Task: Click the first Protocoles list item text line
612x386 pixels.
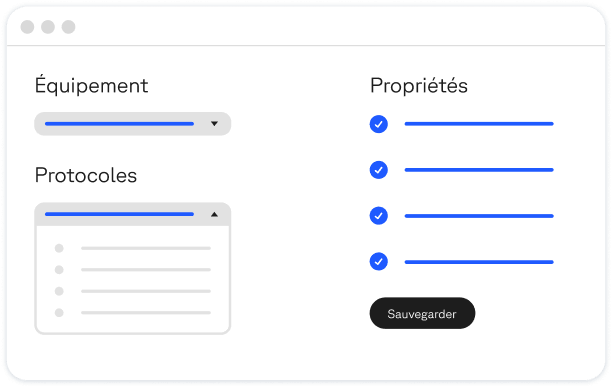Action: tap(146, 248)
